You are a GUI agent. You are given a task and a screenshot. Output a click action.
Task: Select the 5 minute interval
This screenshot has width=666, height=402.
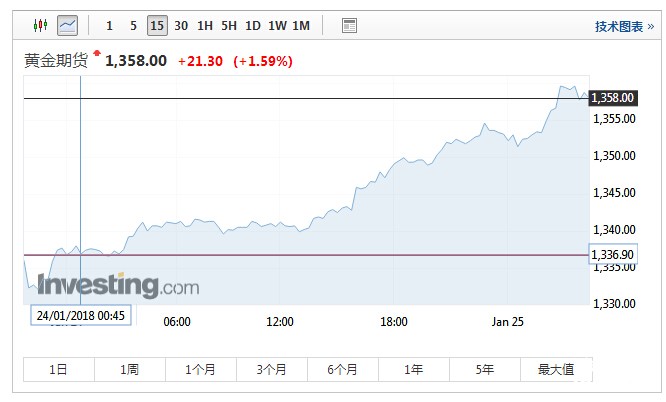tap(133, 25)
